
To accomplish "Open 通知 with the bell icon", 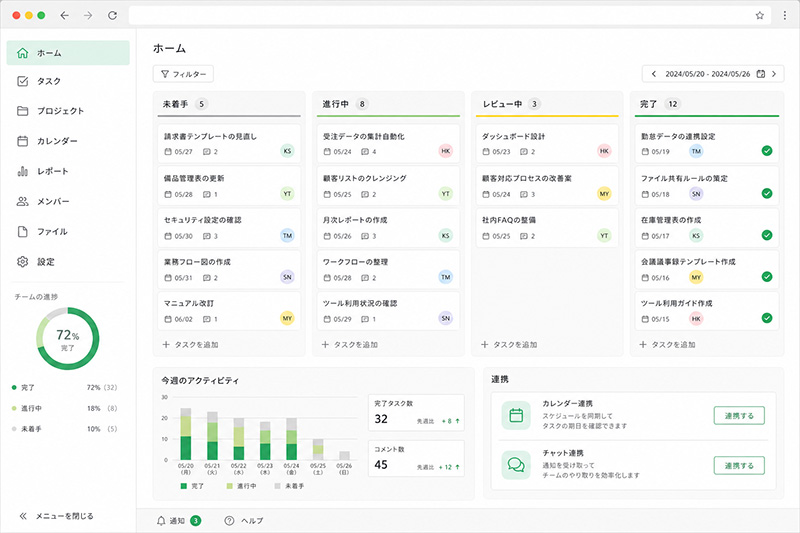I will tap(161, 521).
